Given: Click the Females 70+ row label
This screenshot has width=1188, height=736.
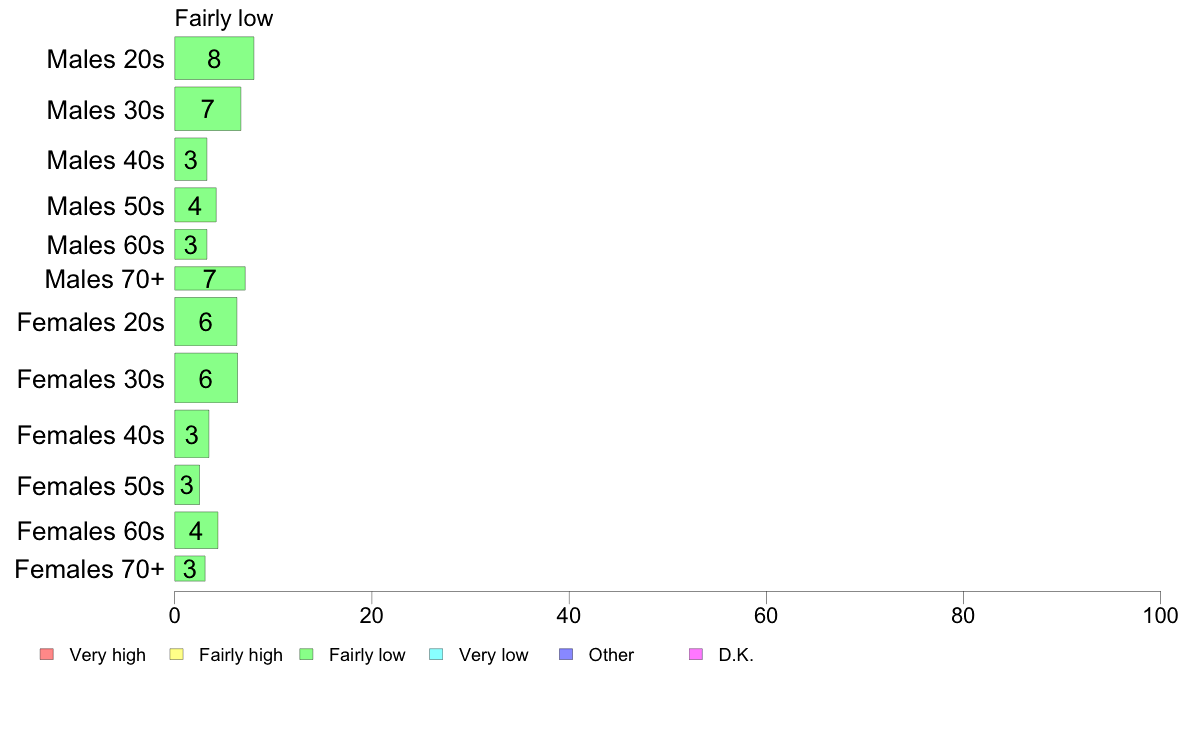Looking at the screenshot, I should click(89, 568).
